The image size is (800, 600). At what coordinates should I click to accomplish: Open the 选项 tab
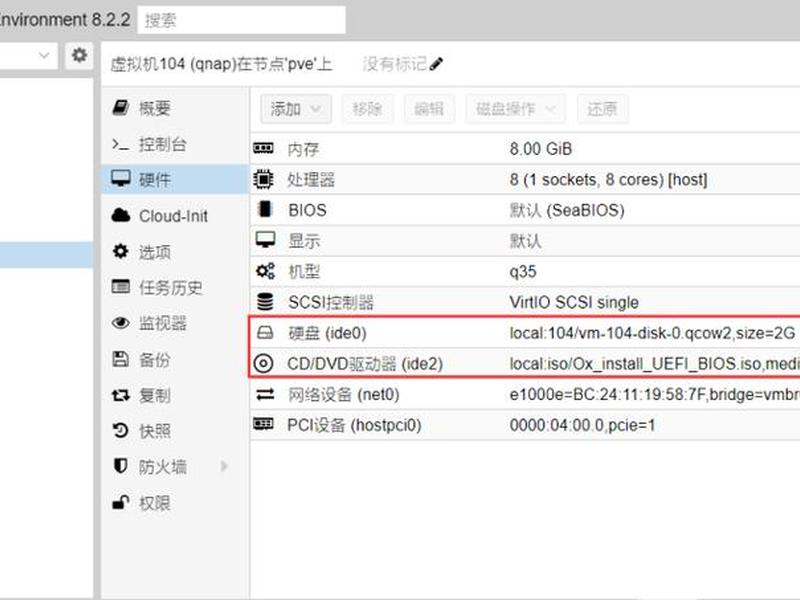coord(174,252)
